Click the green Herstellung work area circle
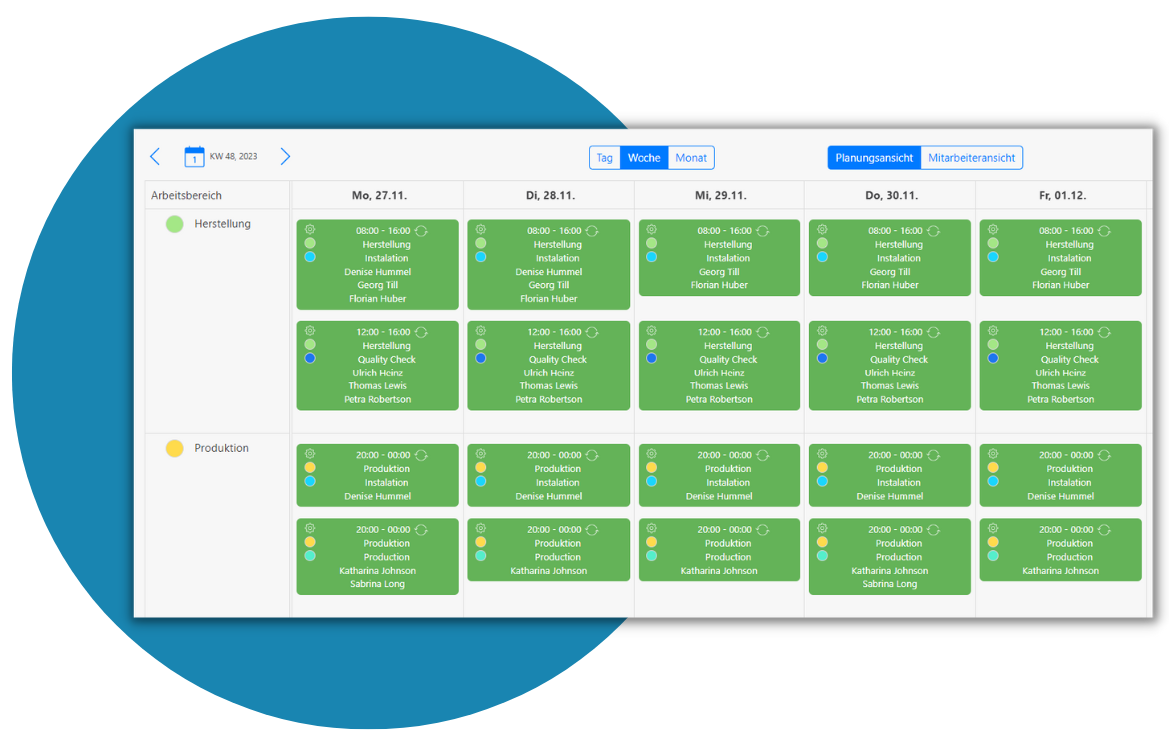The width and height of the screenshot is (1169, 747). [175, 224]
